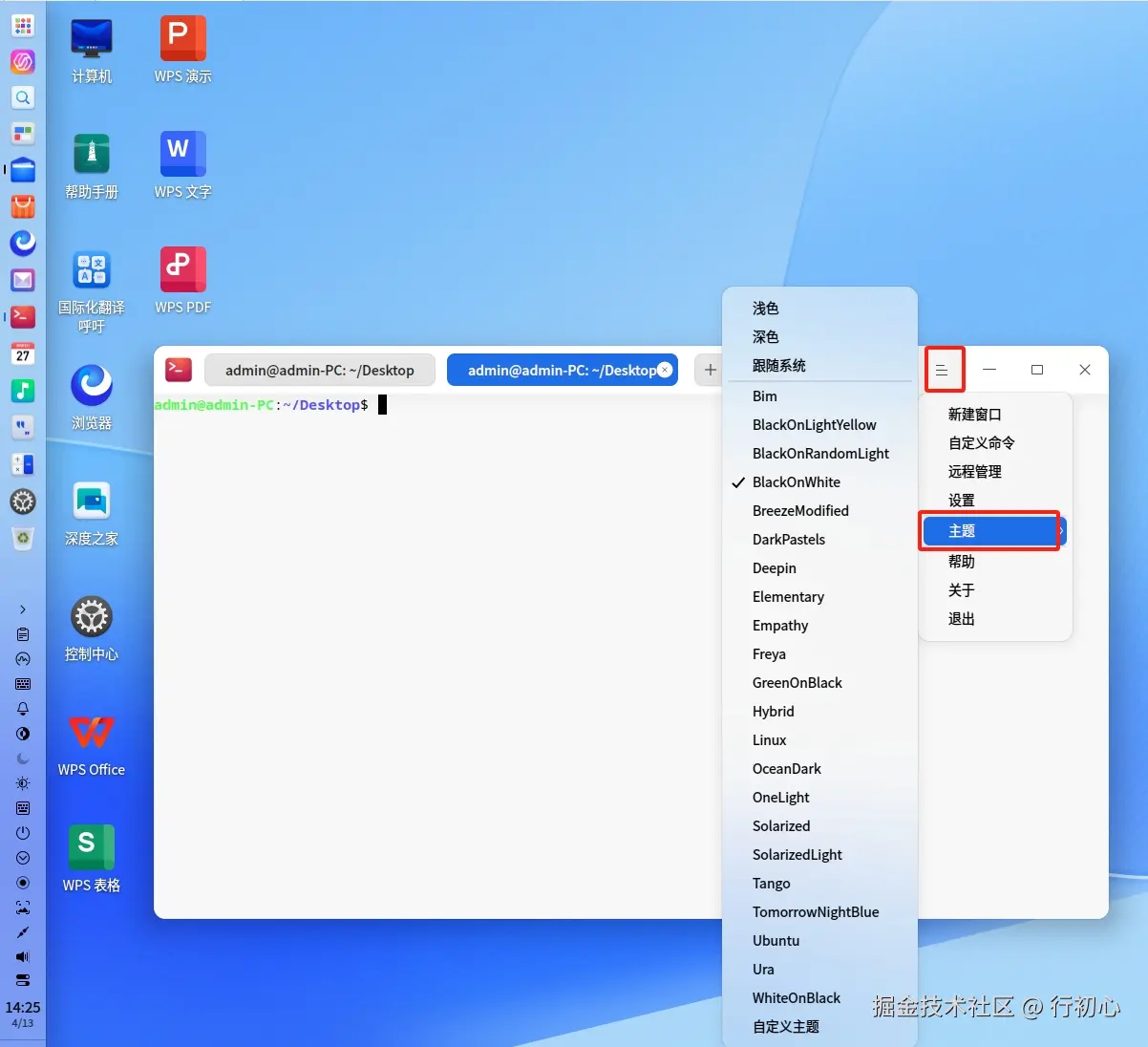1148x1047 pixels.
Task: Launch the browser from the dock
Action: pos(23,243)
